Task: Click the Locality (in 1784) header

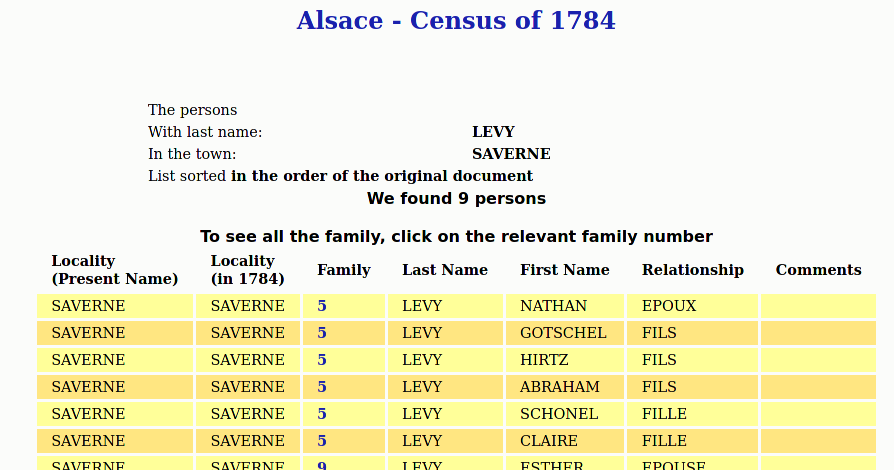Action: (x=247, y=270)
